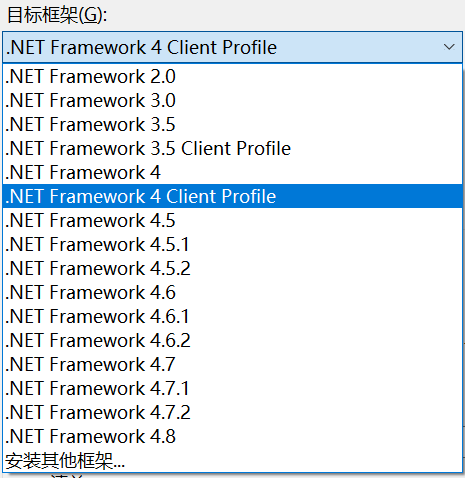Pick .NET Framework 4.5.2 from list
The image size is (465, 478).
pyautogui.click(x=232, y=268)
